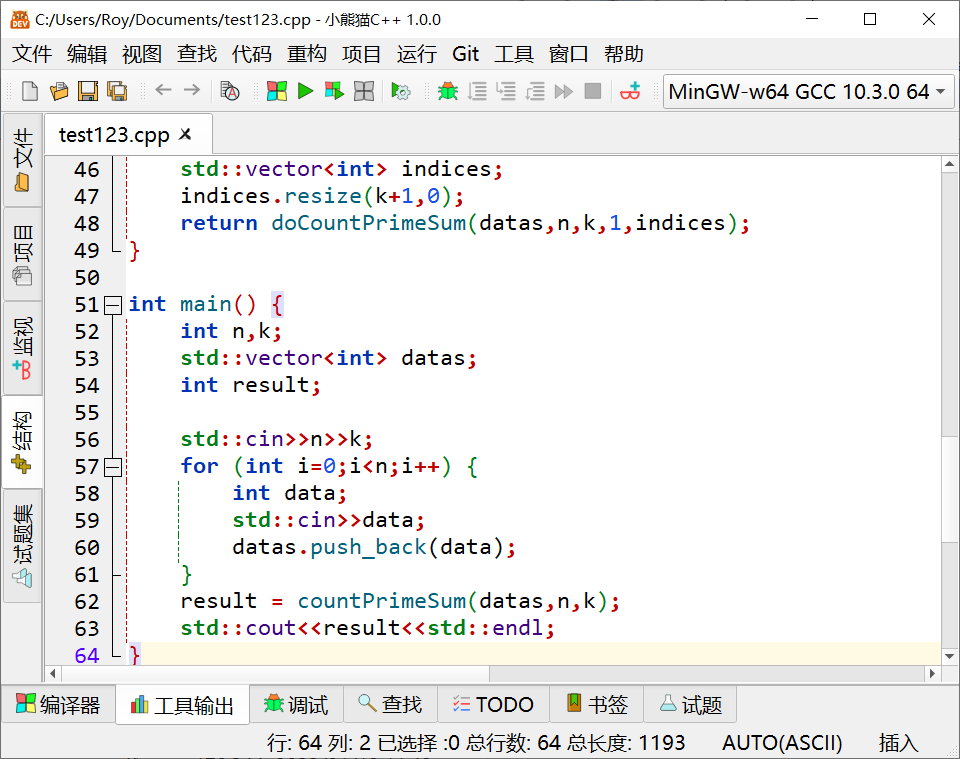This screenshot has width=960, height=759.
Task: Click the horizontal scrollbar right arrow
Action: 932,674
